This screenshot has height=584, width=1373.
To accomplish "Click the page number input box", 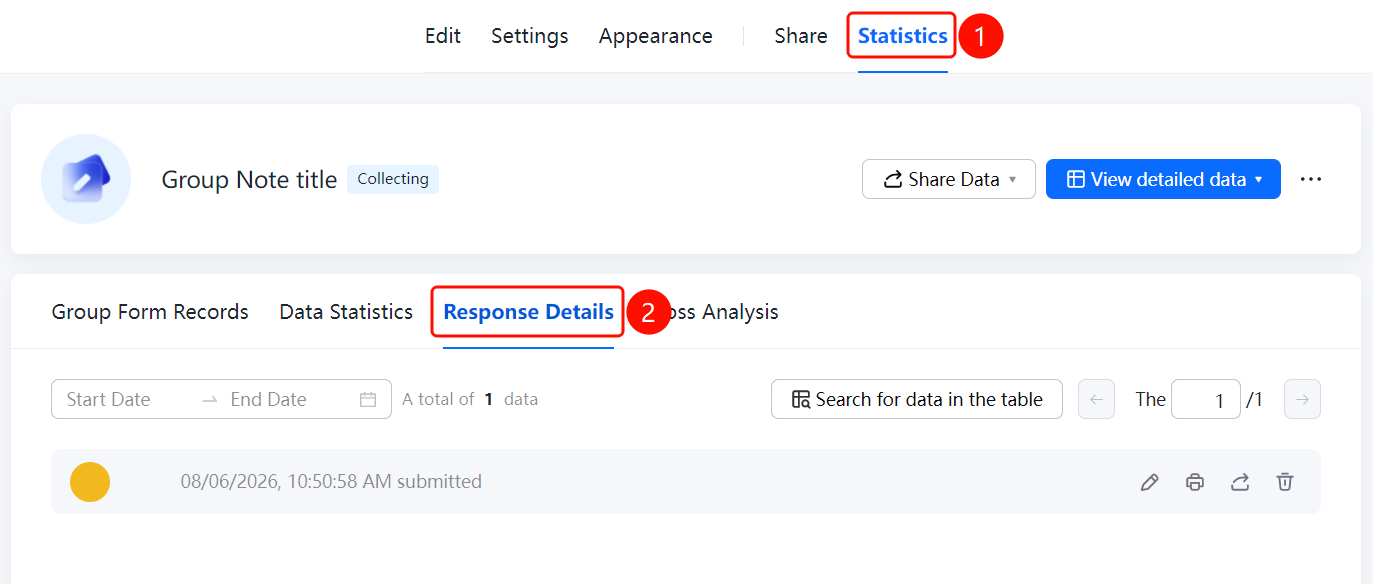I will click(1206, 399).
